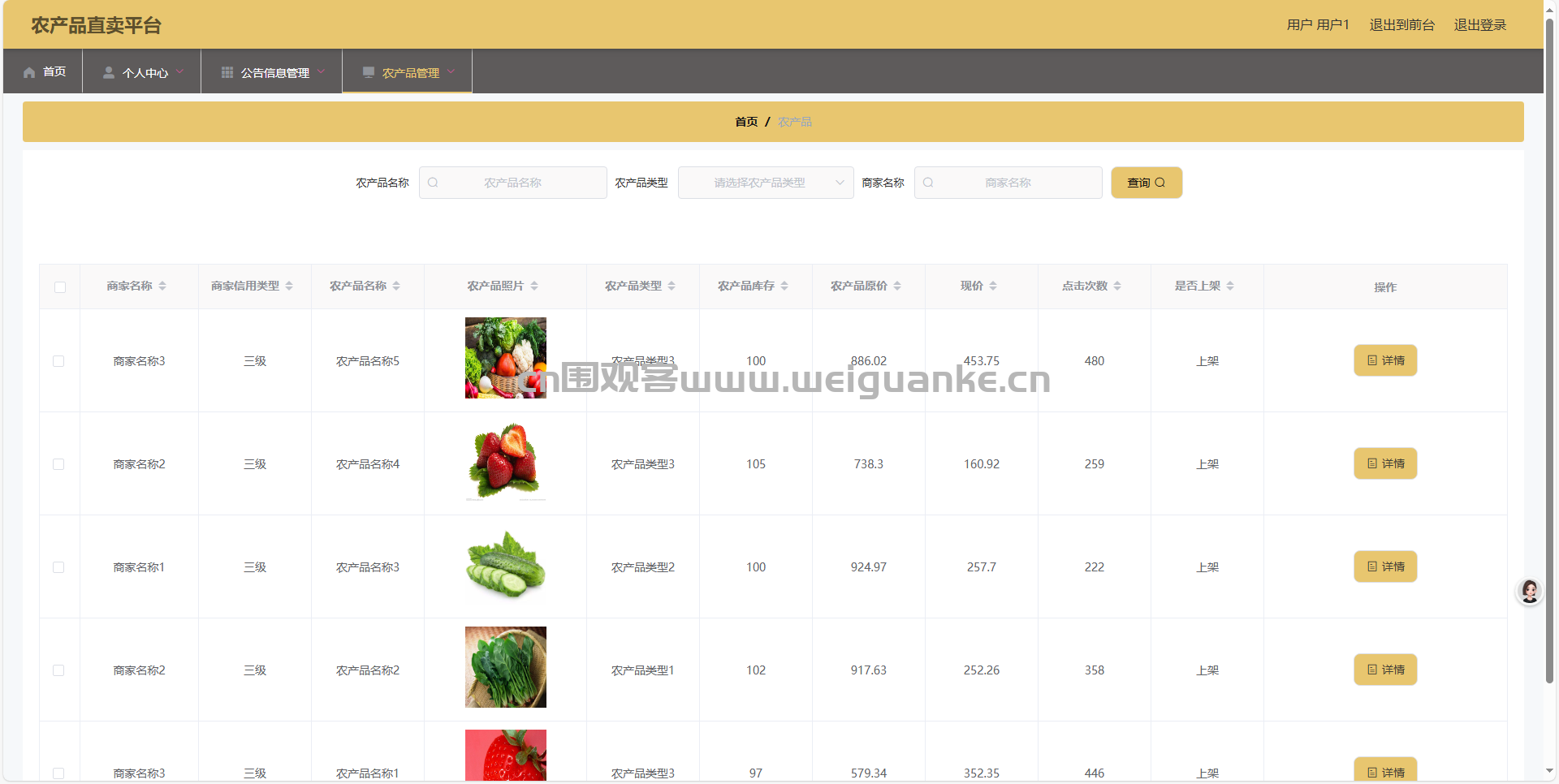This screenshot has height=784, width=1559.
Task: Focus the 农产品名称 search input
Action: click(x=513, y=183)
